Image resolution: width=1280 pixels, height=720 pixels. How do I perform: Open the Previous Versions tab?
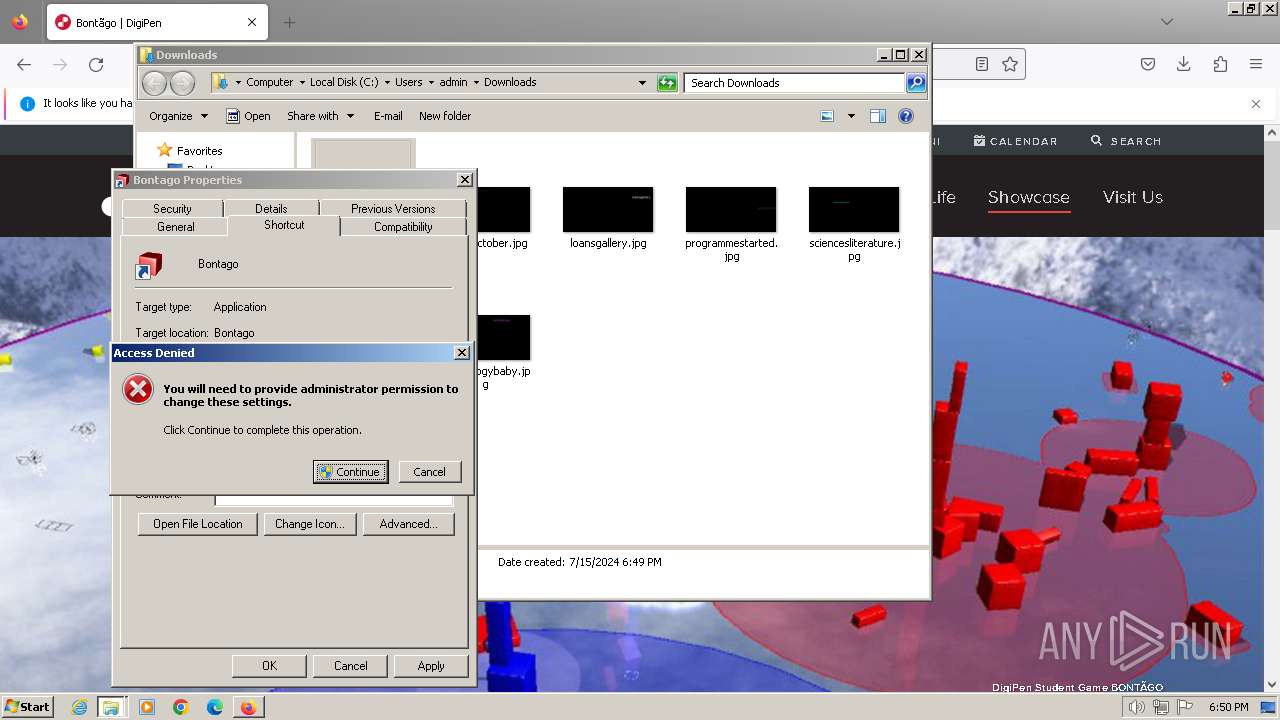point(393,208)
